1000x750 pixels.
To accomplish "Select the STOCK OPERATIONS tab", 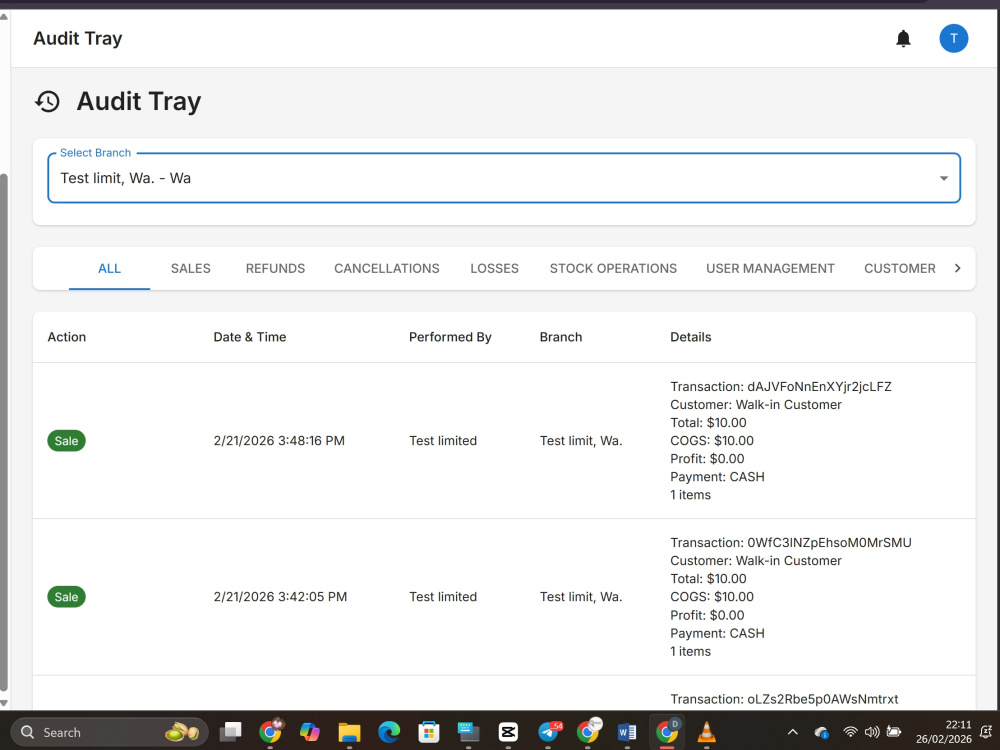I will coord(613,268).
